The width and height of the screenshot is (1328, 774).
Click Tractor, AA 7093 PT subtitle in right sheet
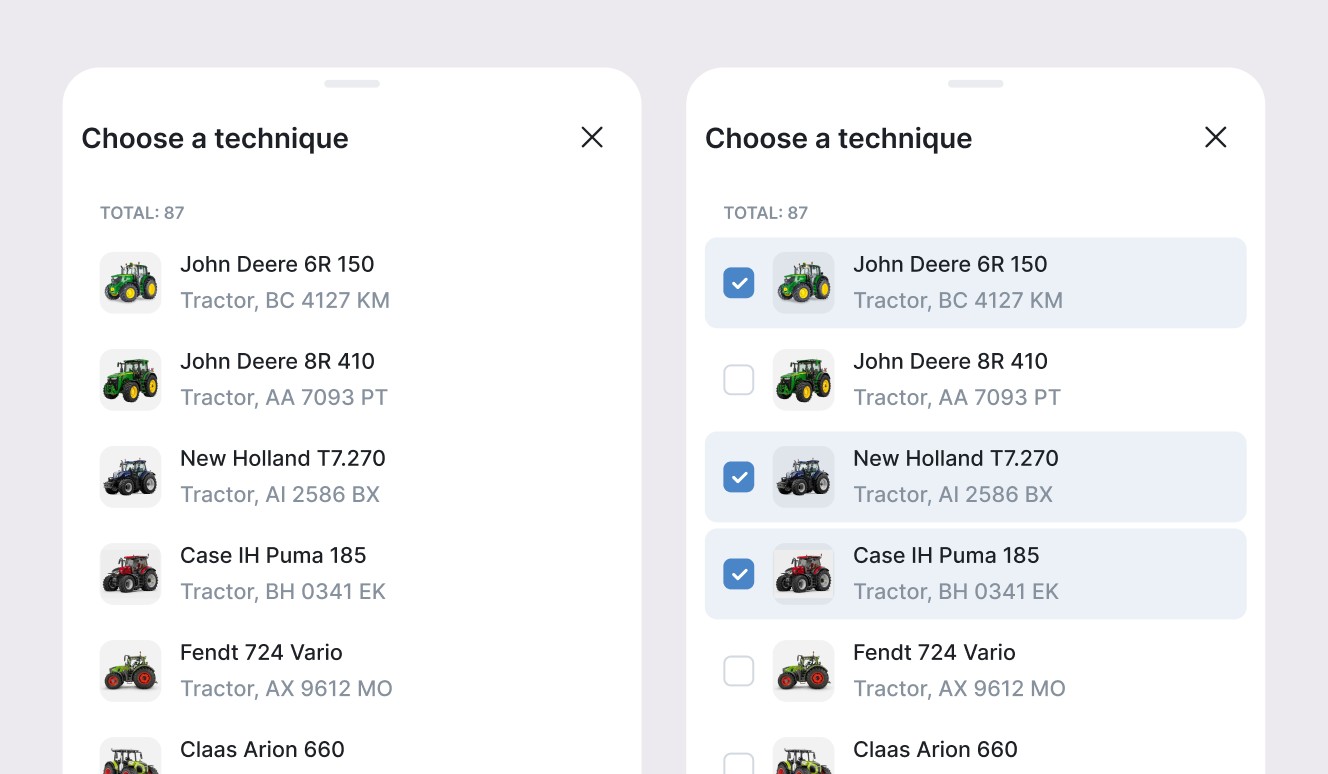957,398
